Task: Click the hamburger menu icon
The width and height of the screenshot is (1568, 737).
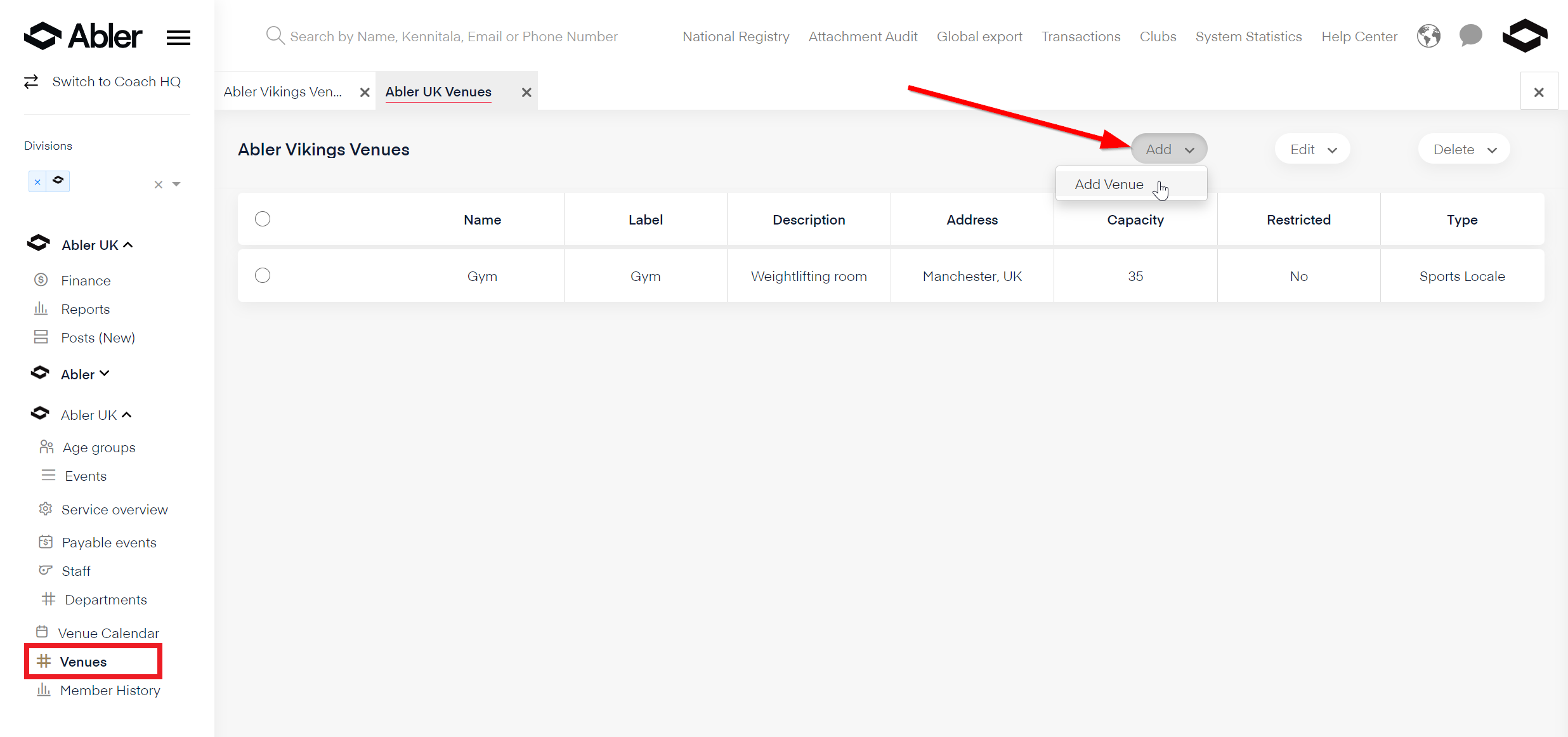Action: 178,37
